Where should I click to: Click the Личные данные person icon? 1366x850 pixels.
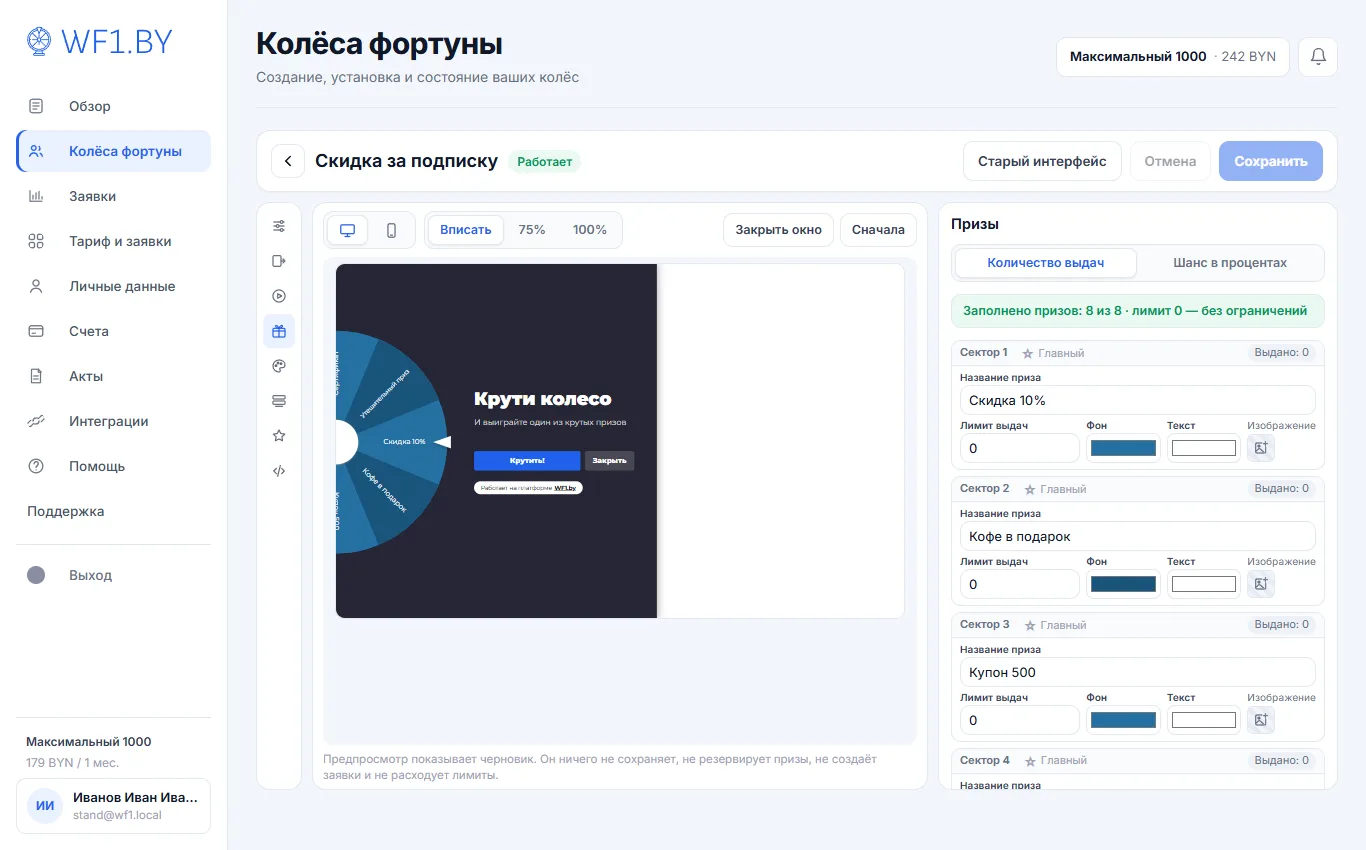[36, 286]
